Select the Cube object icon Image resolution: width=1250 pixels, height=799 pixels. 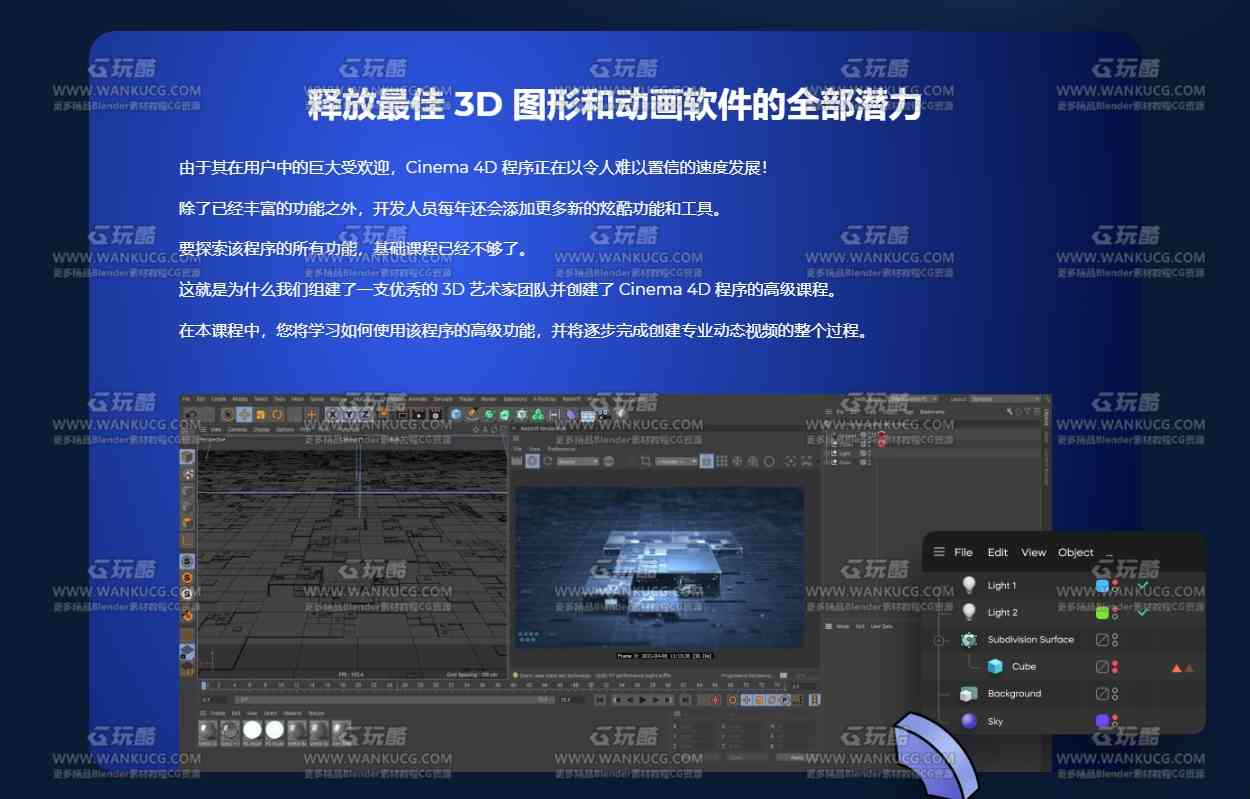click(x=995, y=666)
